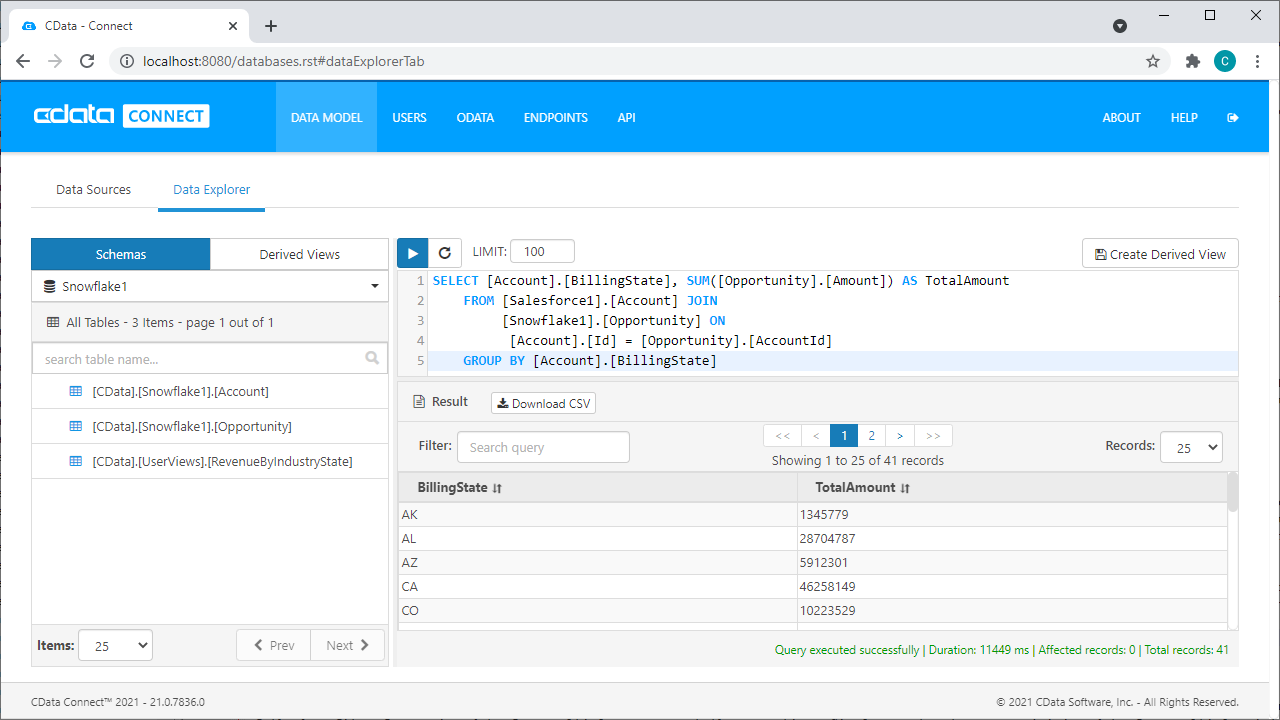Select the Snowflake1 Opportunity table
Viewport: 1280px width, 720px height.
tap(192, 426)
